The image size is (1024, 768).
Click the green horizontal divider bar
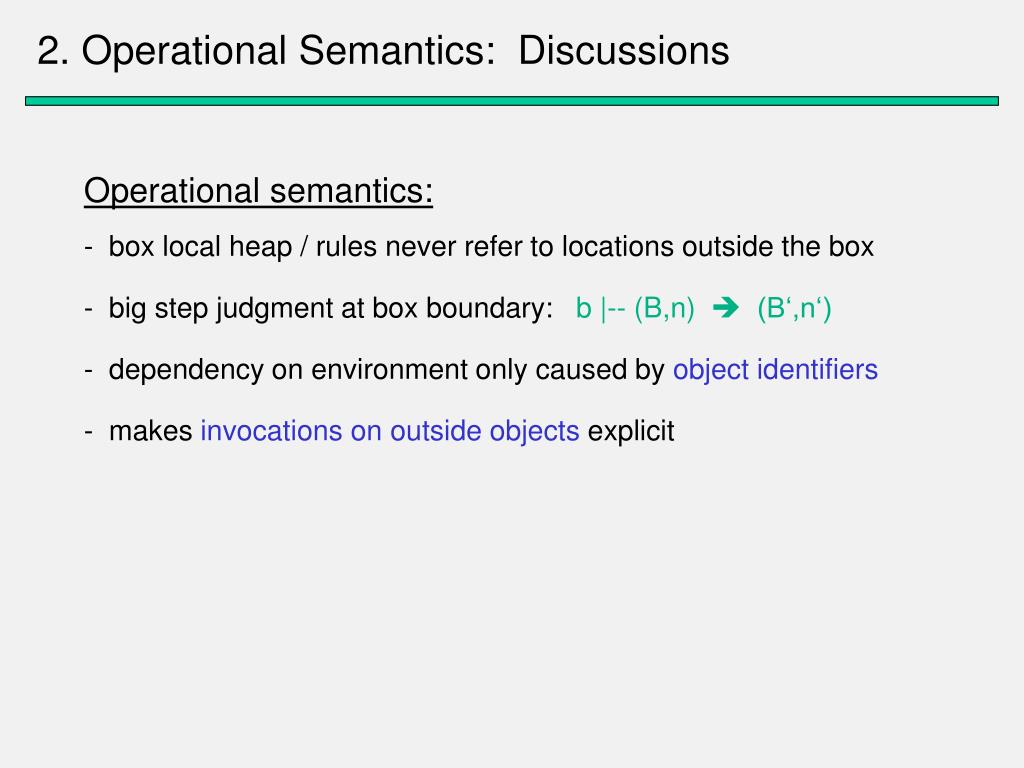click(512, 101)
